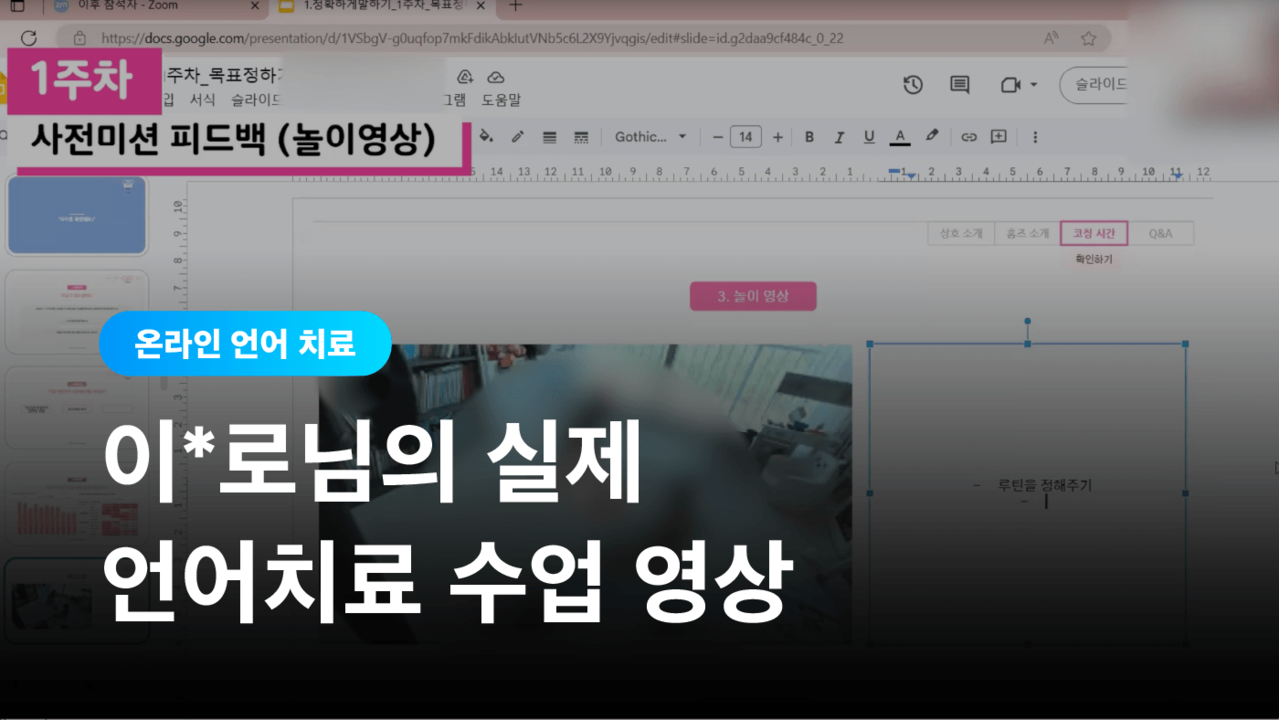This screenshot has height=720, width=1279.
Task: Click the font size field showing 14
Action: tap(746, 137)
